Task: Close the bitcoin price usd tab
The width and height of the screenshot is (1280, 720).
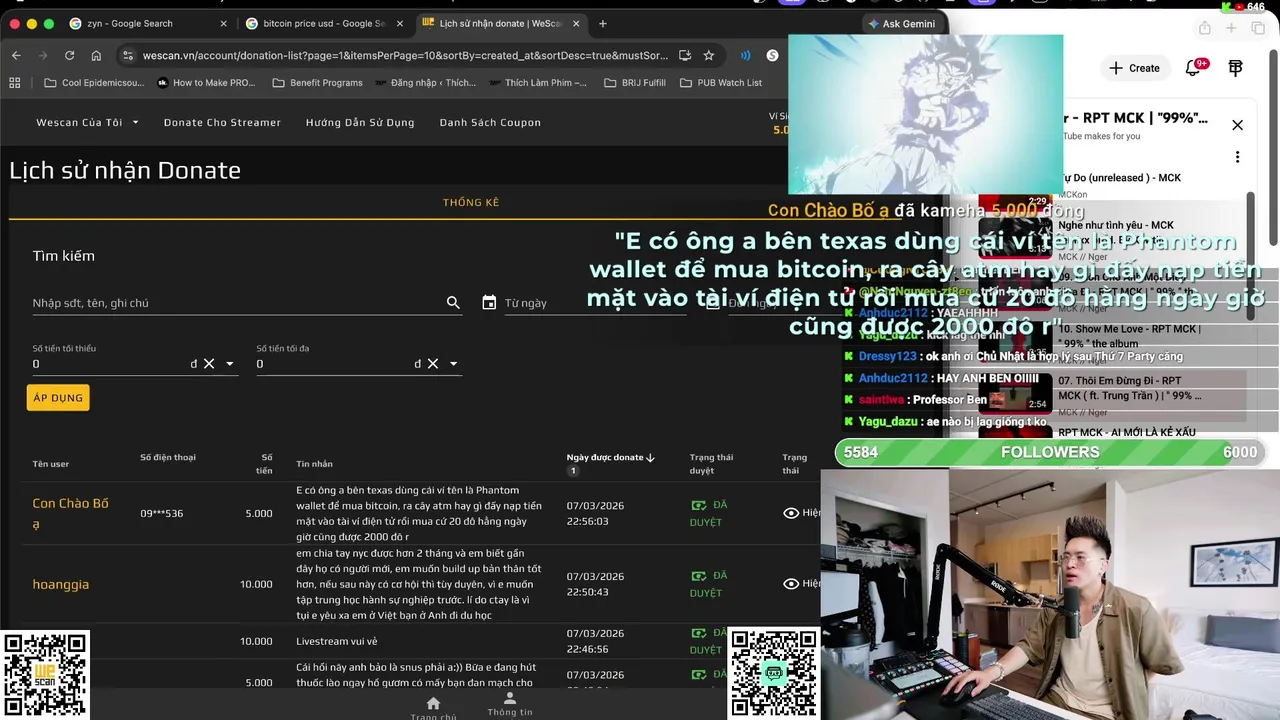Action: coord(399,23)
